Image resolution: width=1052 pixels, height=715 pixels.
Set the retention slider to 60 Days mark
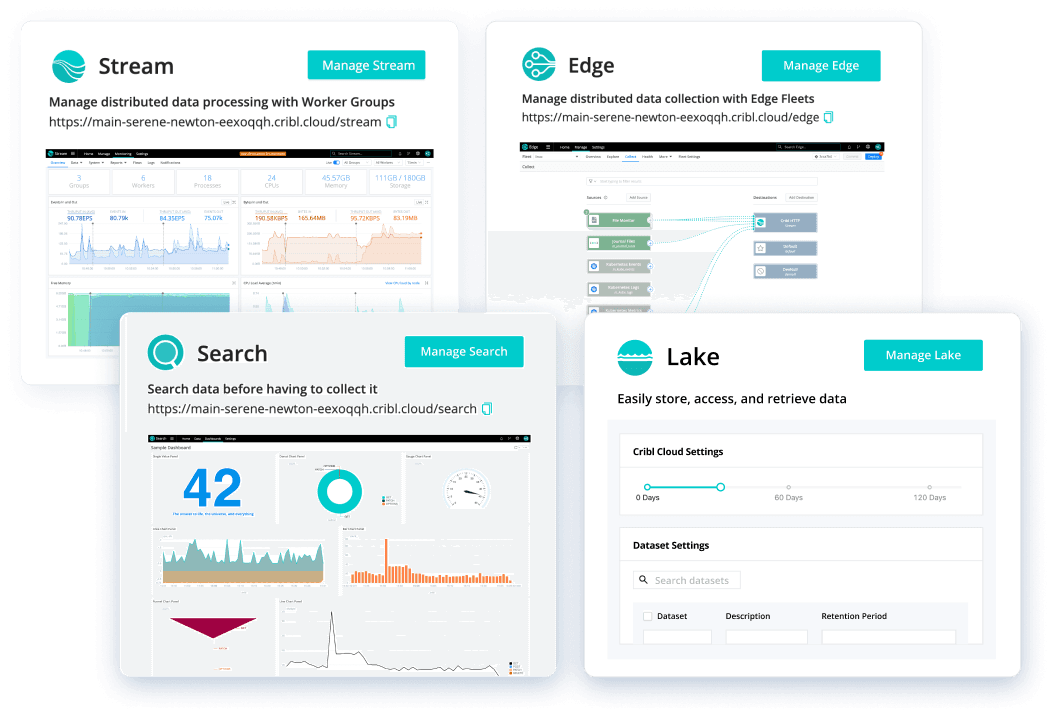[x=788, y=487]
